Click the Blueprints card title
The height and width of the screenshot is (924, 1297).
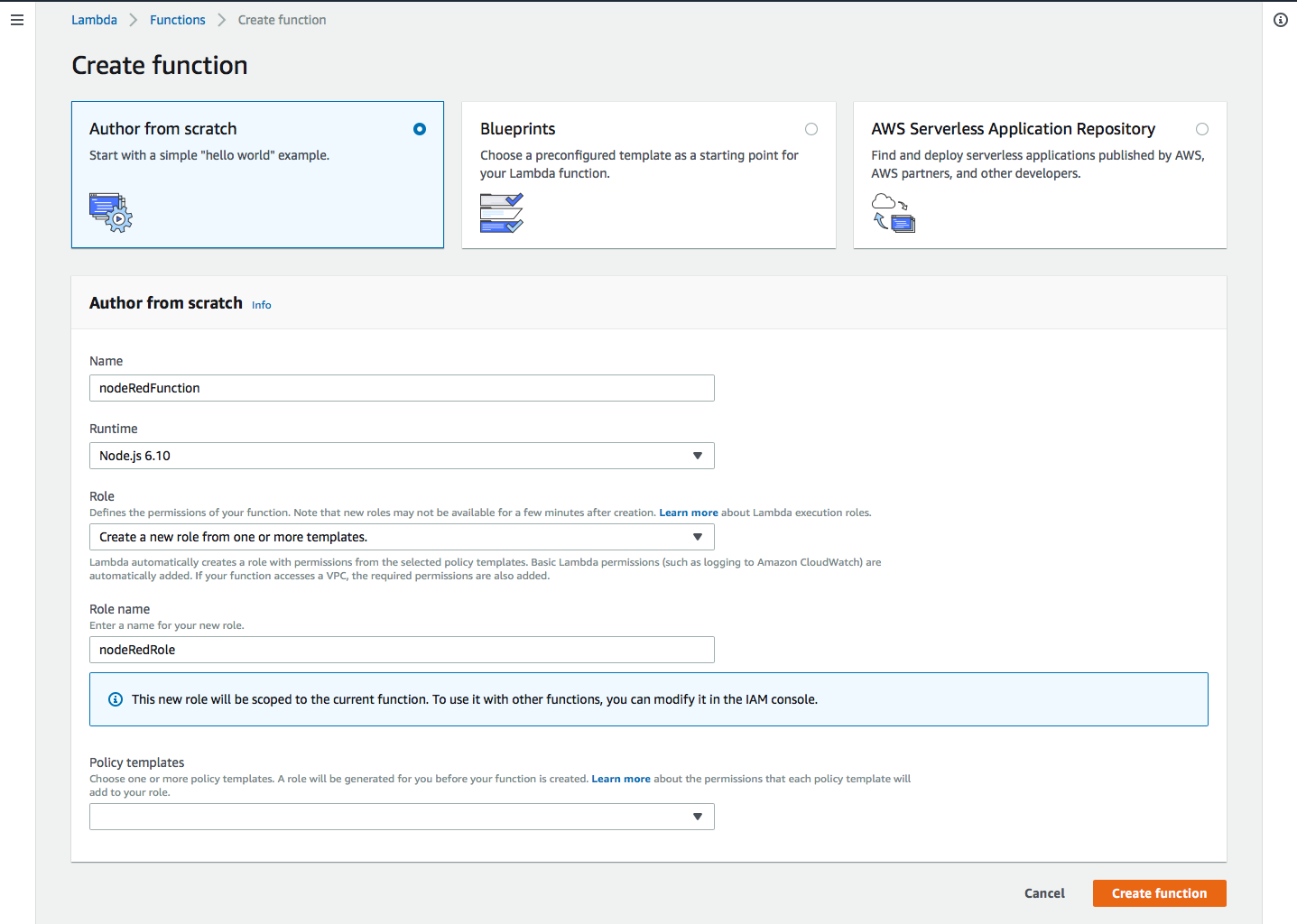pos(518,129)
